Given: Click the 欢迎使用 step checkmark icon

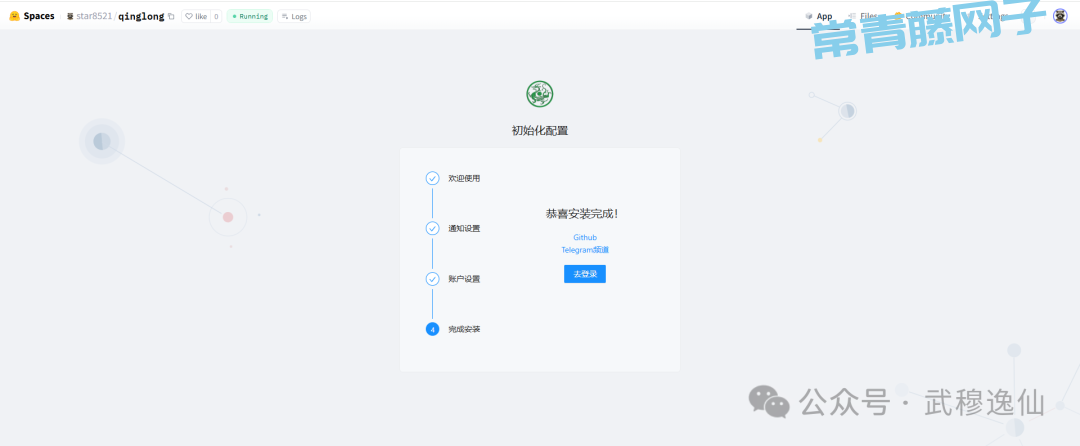Looking at the screenshot, I should tap(432, 178).
